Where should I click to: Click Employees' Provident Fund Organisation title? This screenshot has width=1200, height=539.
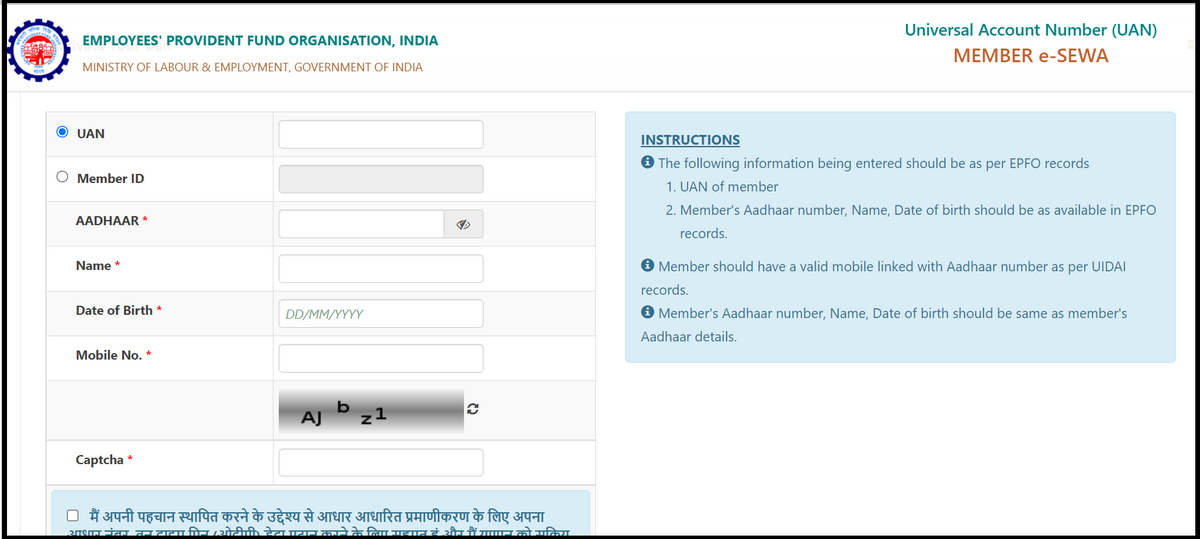coord(260,41)
